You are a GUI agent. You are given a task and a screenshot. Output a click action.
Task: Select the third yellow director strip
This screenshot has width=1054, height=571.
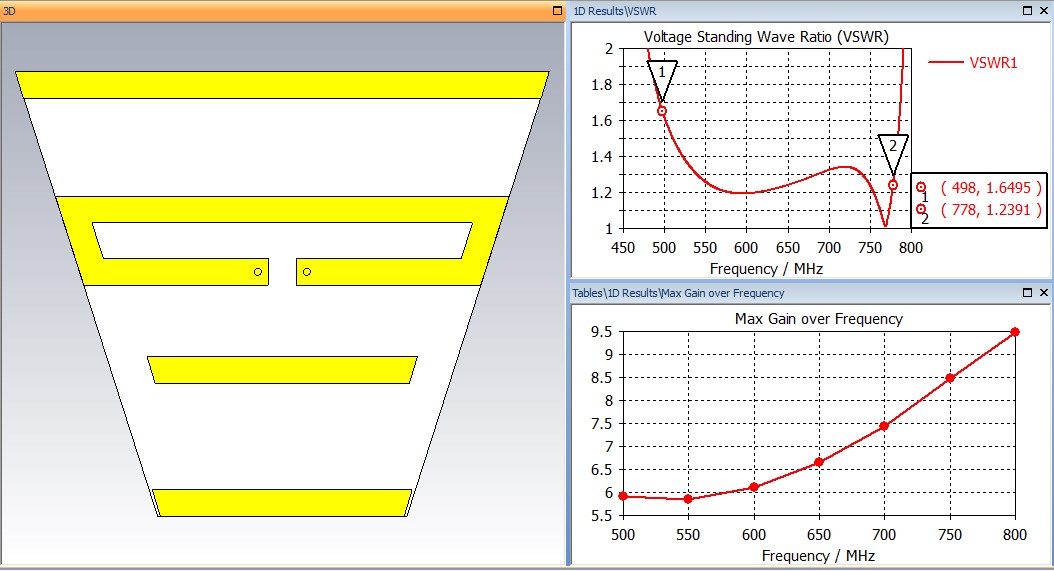click(x=282, y=370)
